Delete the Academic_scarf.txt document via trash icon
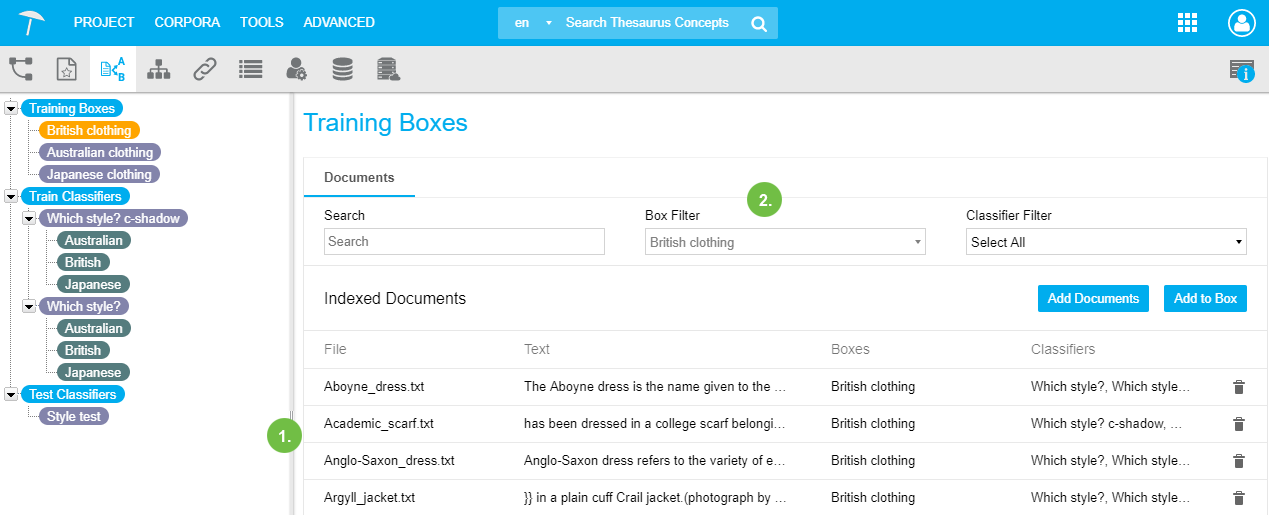Screen dimensions: 1269x515 [x=1238, y=424]
